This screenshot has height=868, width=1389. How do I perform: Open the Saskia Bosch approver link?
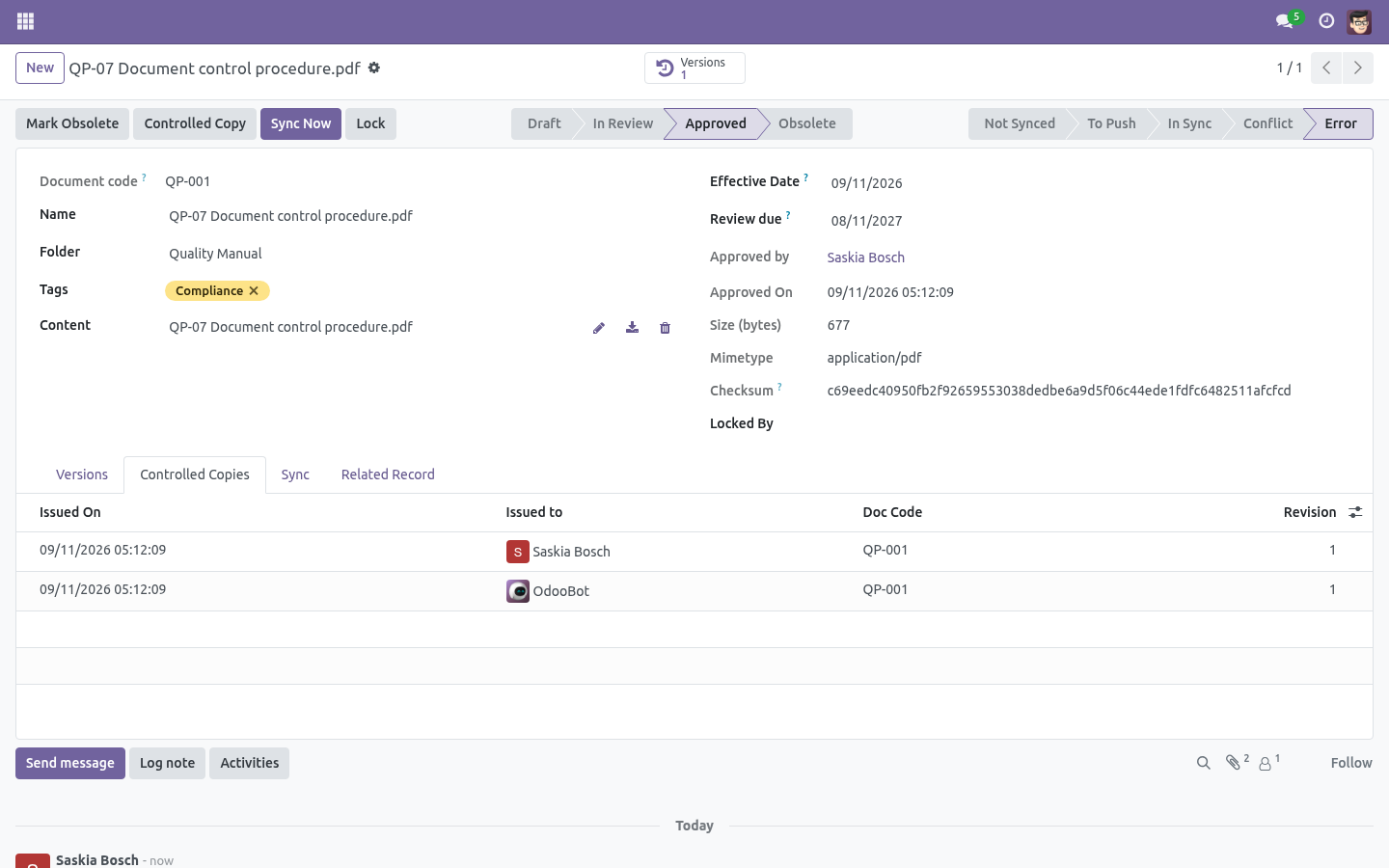click(x=866, y=258)
